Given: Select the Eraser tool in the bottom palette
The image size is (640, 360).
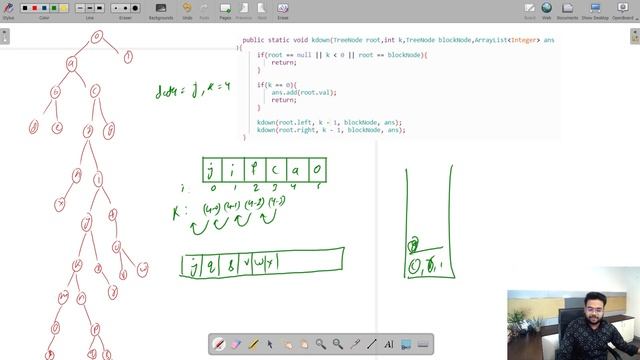Looking at the screenshot, I should pyautogui.click(x=236, y=344).
